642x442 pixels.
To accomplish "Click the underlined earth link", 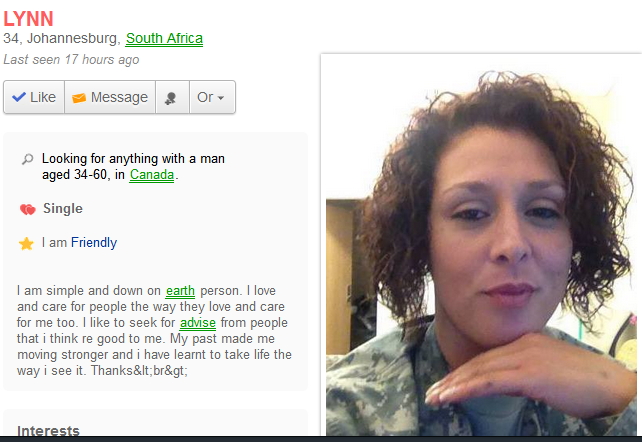I will click(180, 291).
